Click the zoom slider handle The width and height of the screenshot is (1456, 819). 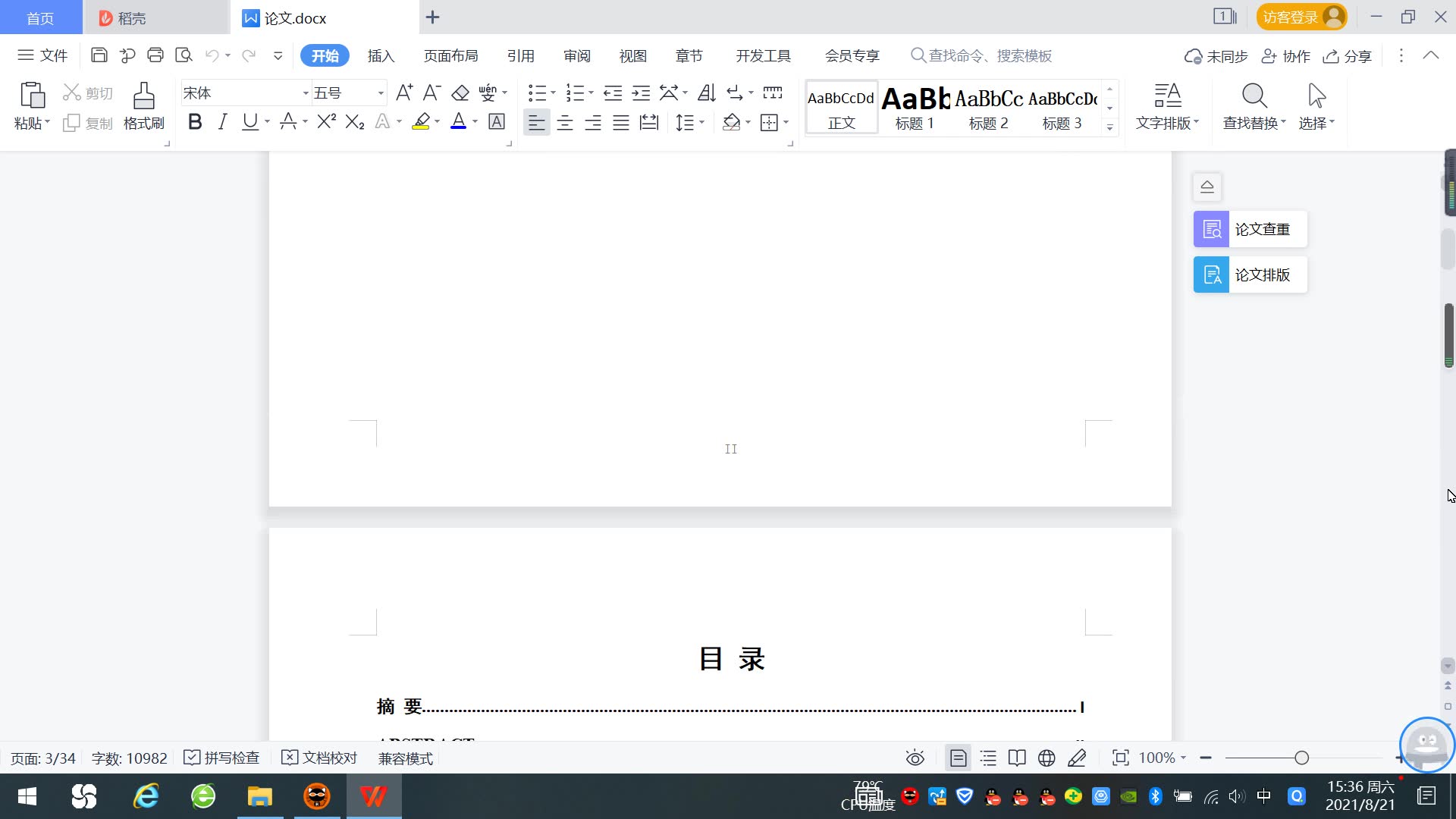pos(1302,758)
